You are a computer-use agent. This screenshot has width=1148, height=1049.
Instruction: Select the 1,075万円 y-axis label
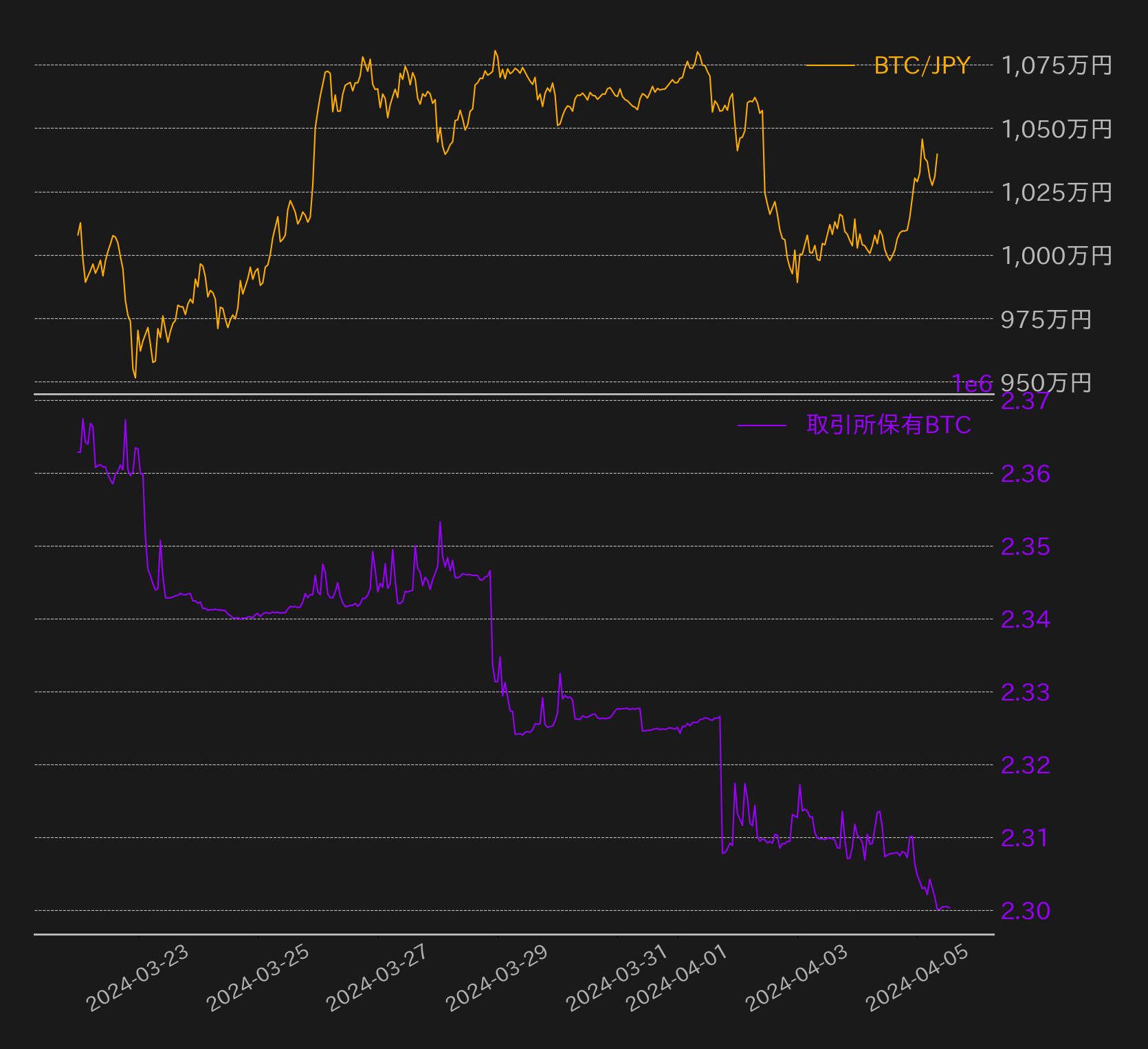[1057, 65]
